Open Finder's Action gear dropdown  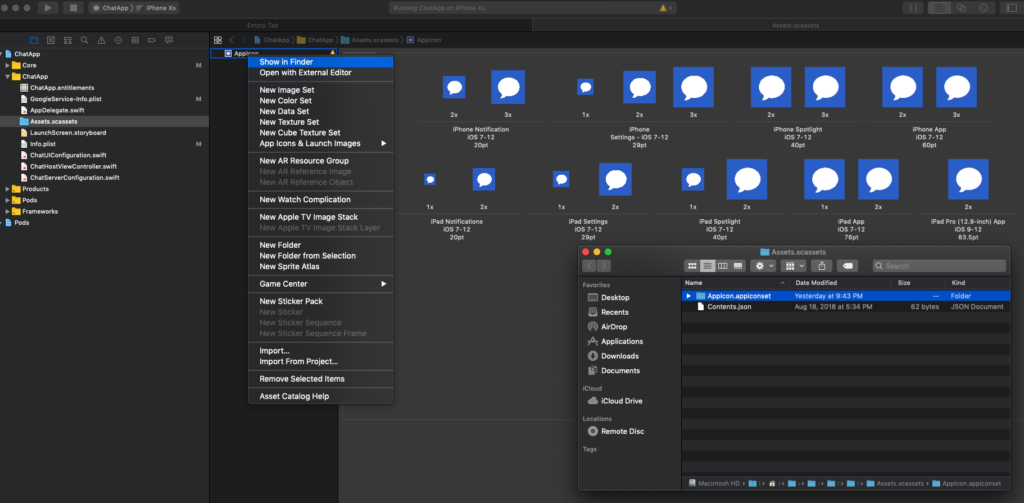764,266
